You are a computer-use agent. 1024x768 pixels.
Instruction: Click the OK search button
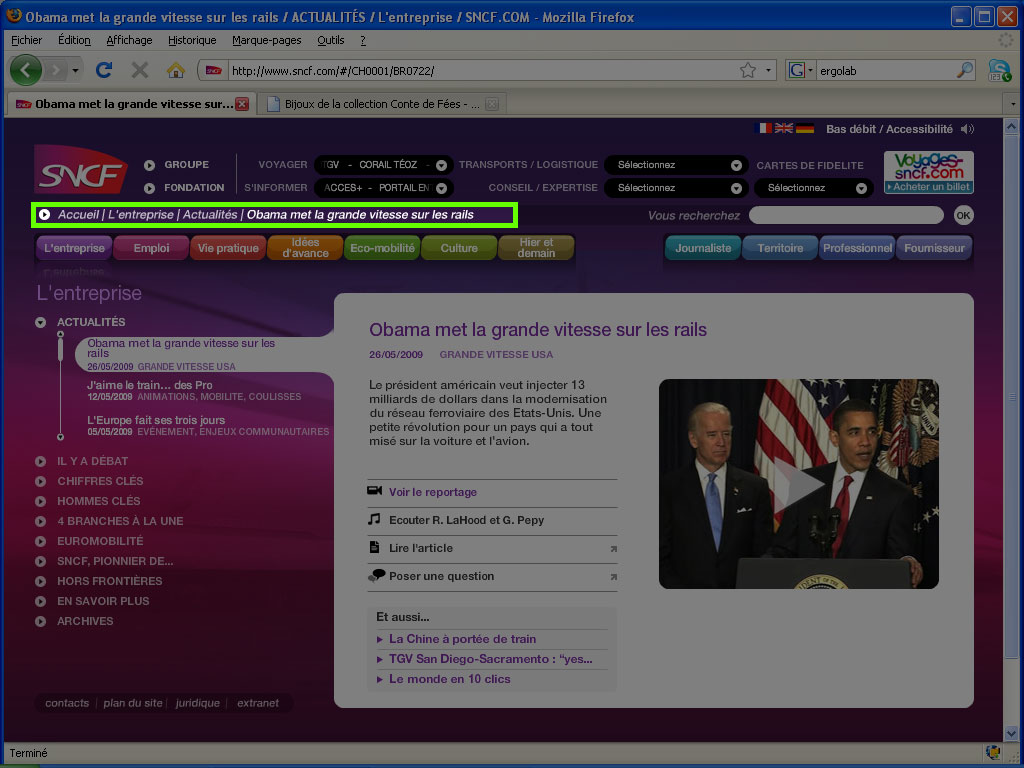[x=963, y=216]
